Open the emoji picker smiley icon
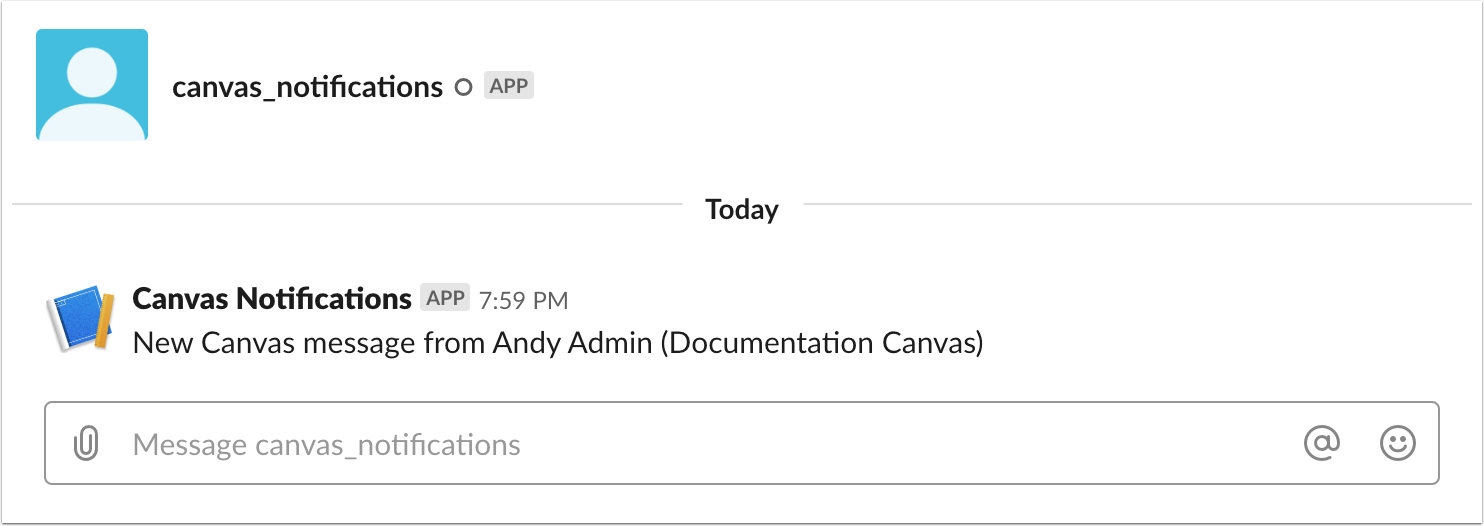This screenshot has width=1484, height=526. point(1397,443)
